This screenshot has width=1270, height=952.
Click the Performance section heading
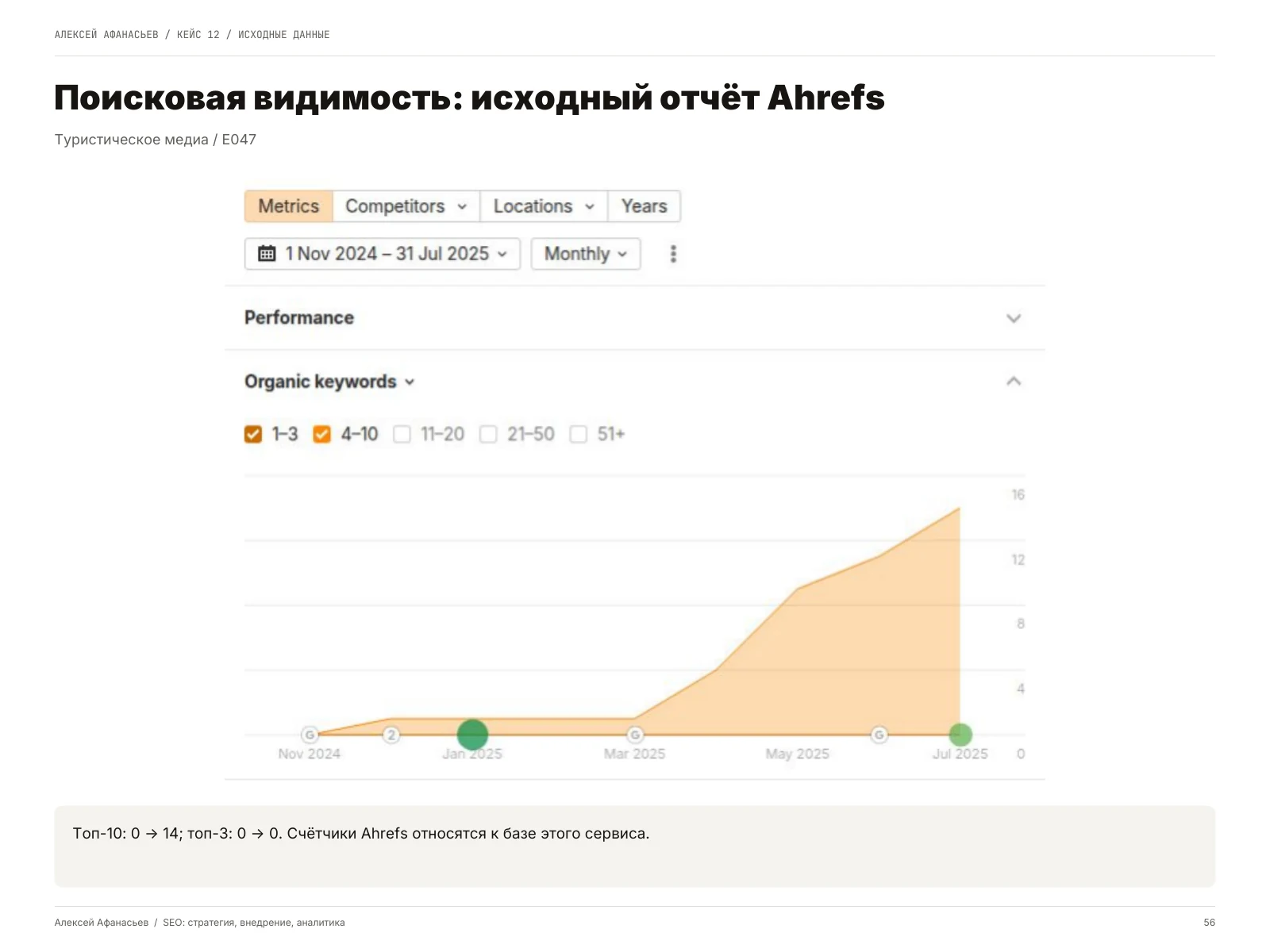299,317
